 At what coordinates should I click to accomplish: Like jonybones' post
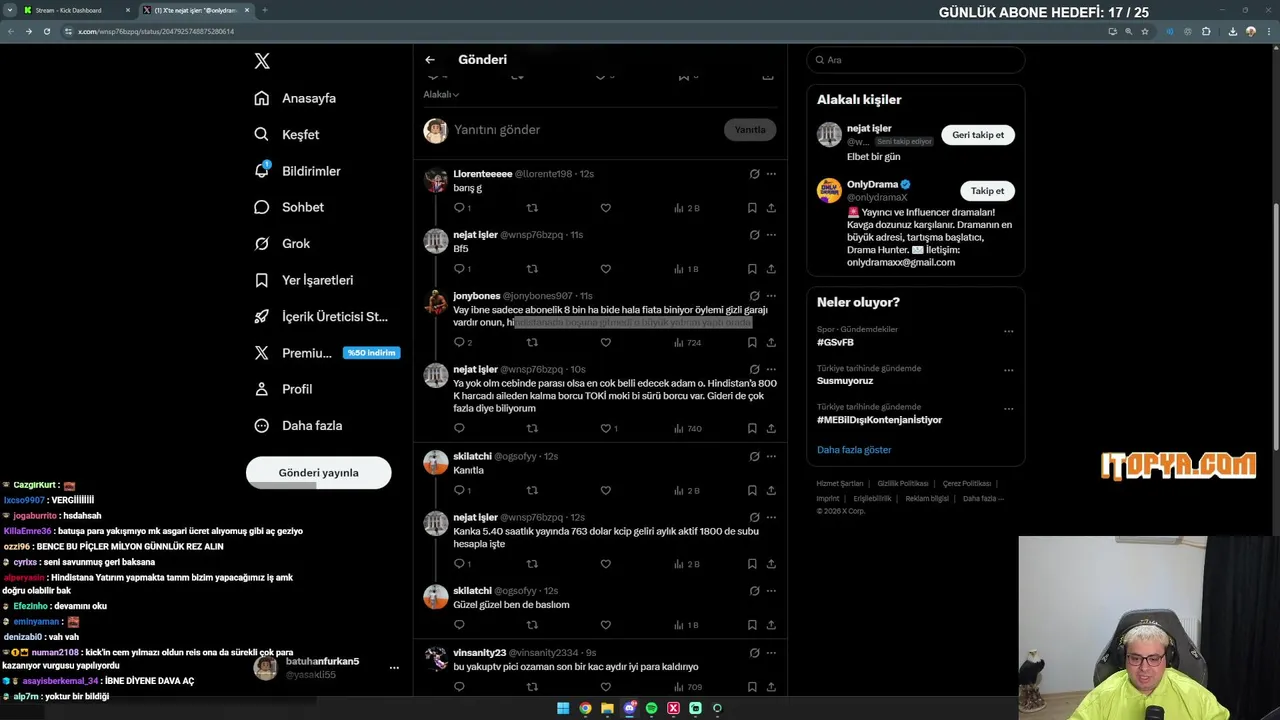click(605, 342)
